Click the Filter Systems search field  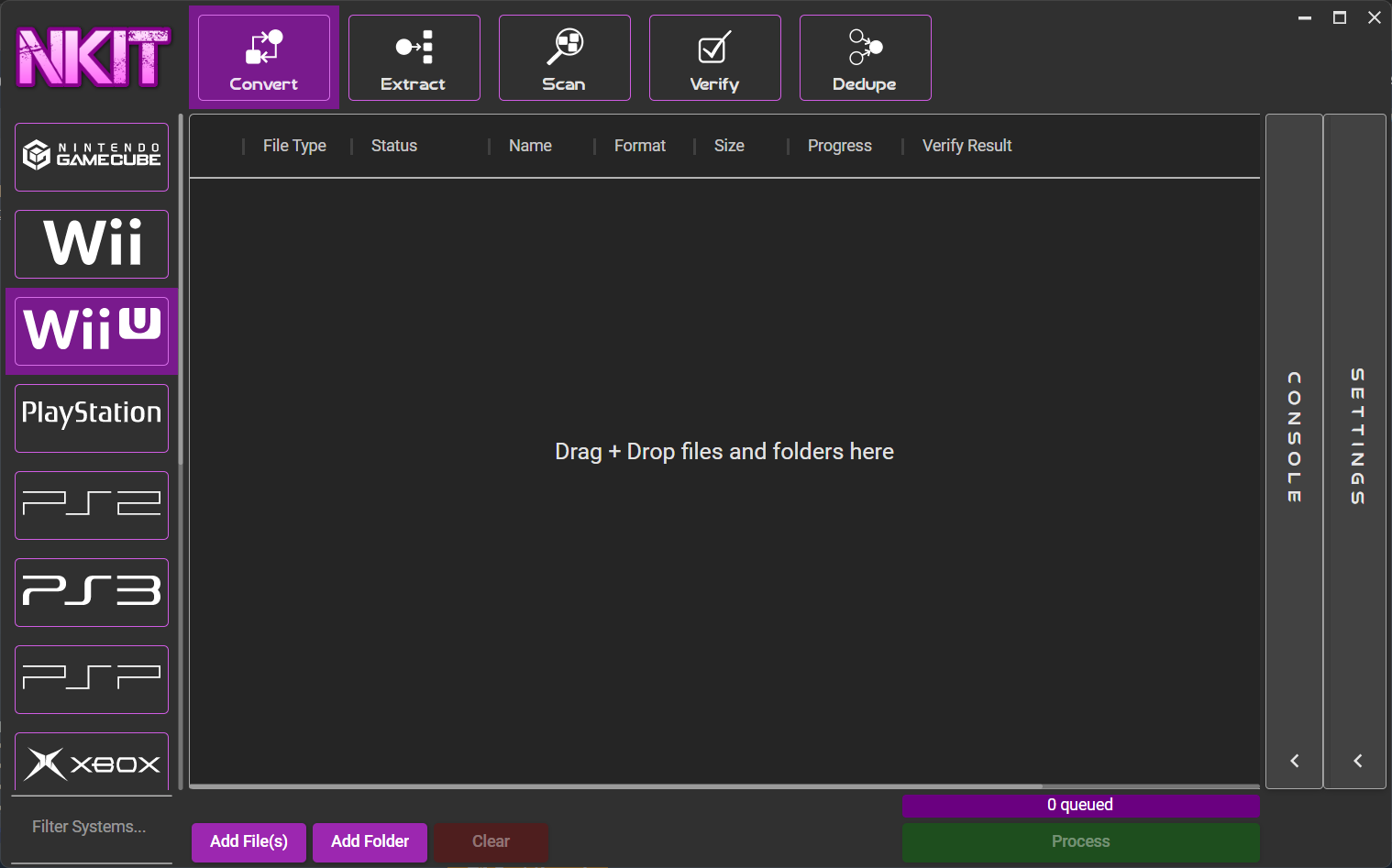coord(92,828)
